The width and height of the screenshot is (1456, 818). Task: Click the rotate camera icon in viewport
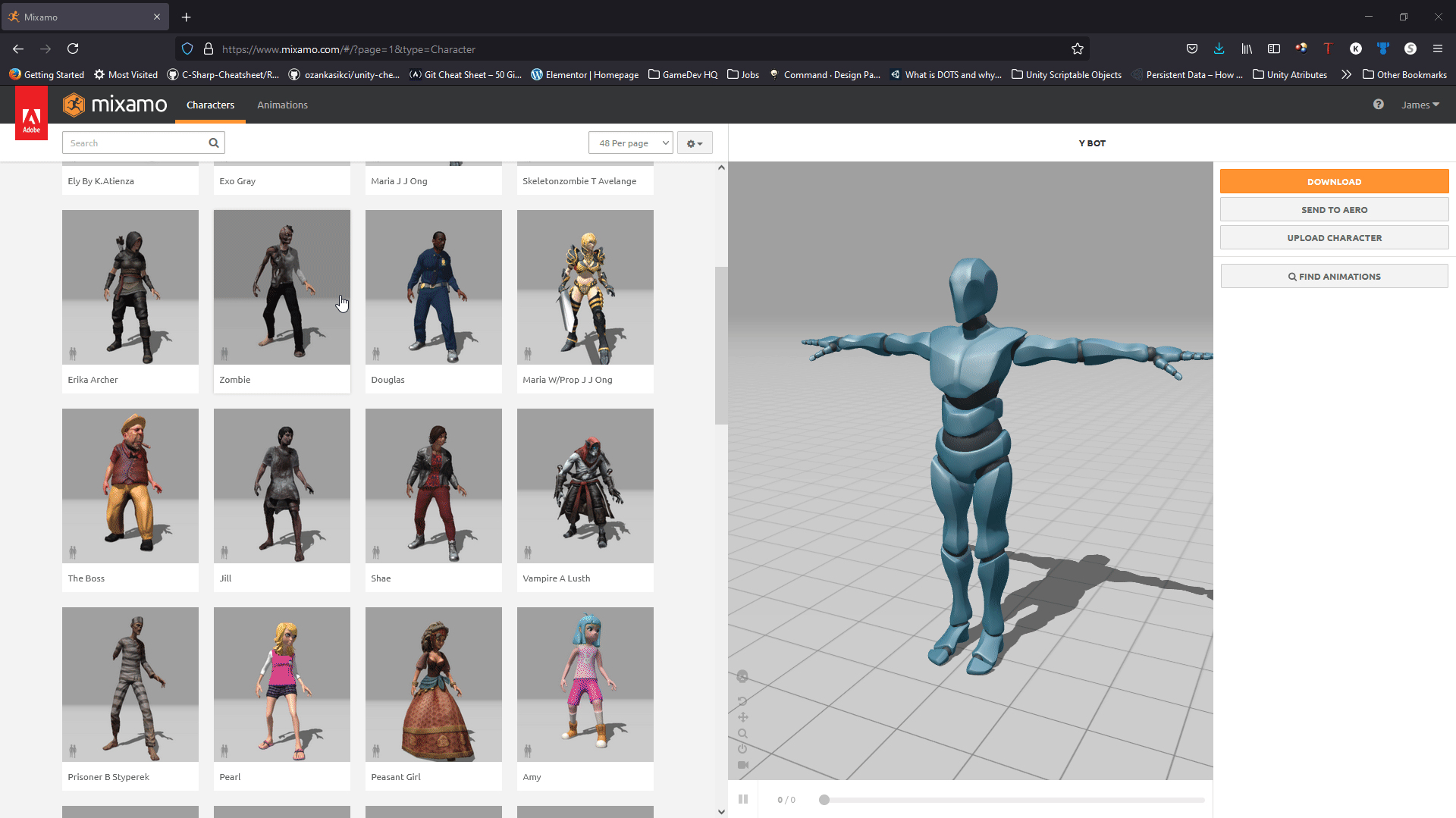point(742,701)
